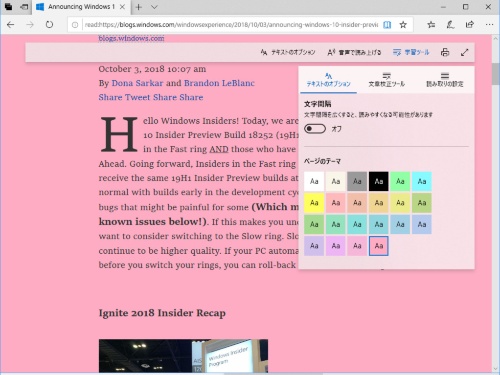Open the blogs.windows.com link

pyautogui.click(x=131, y=38)
